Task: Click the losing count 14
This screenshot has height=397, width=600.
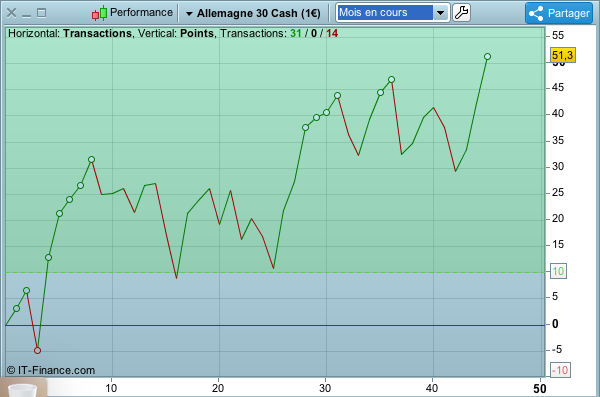Action: 332,34
